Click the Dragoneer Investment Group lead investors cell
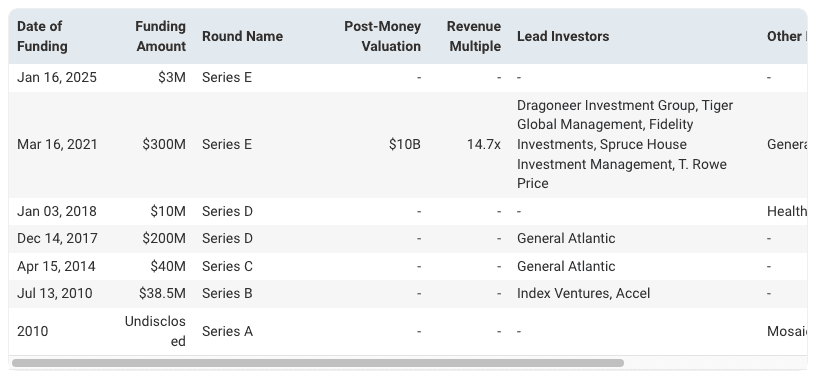The image size is (823, 379). point(625,144)
